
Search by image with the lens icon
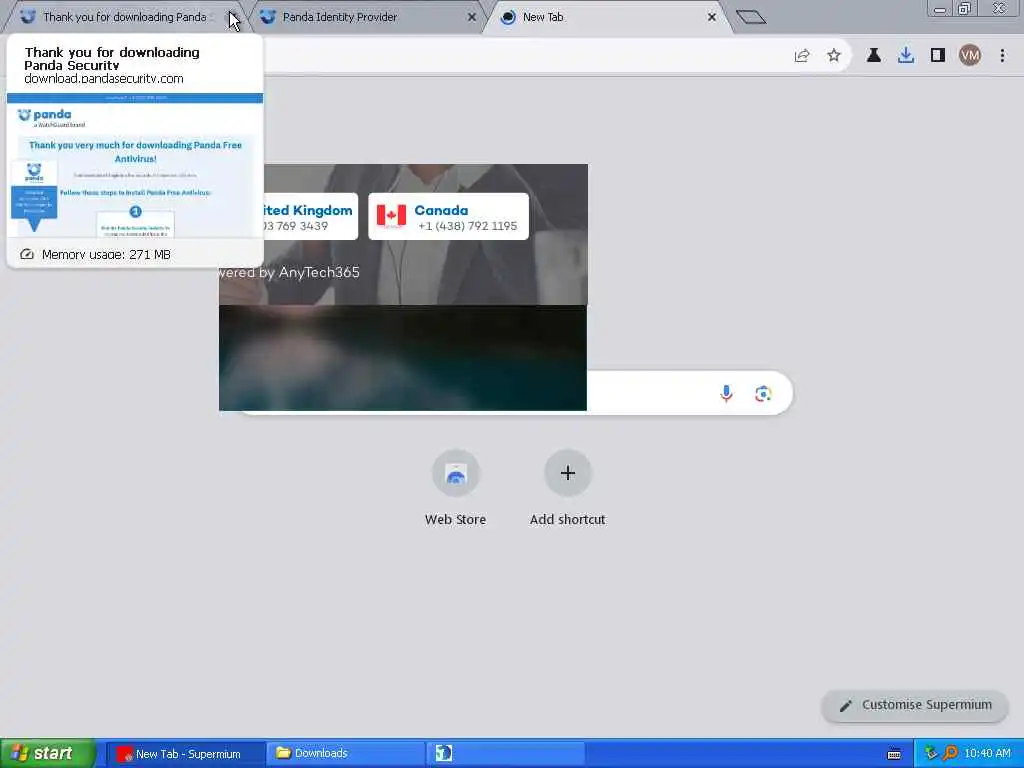[763, 393]
